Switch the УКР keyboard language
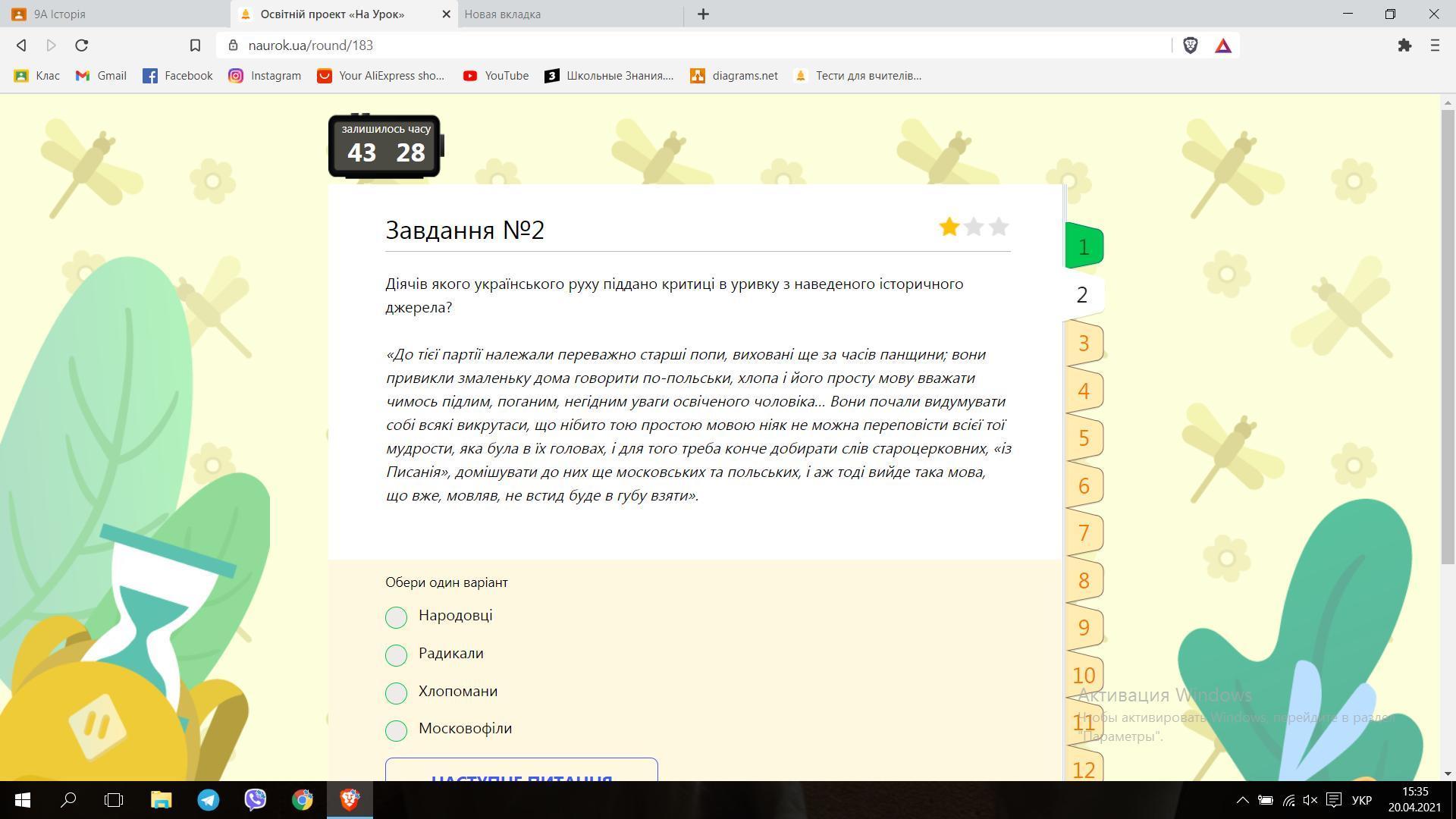The image size is (1456, 819). tap(1362, 800)
